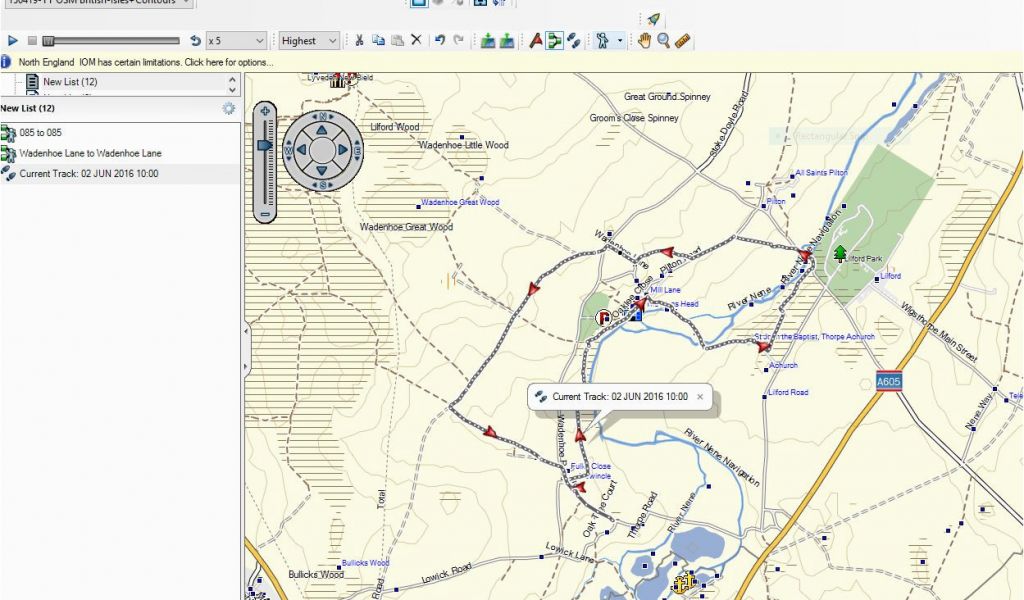Viewport: 1024px width, 600px height.
Task: Select 'Current Track: 02 JUN 2016 10:00' in list
Action: (x=89, y=174)
